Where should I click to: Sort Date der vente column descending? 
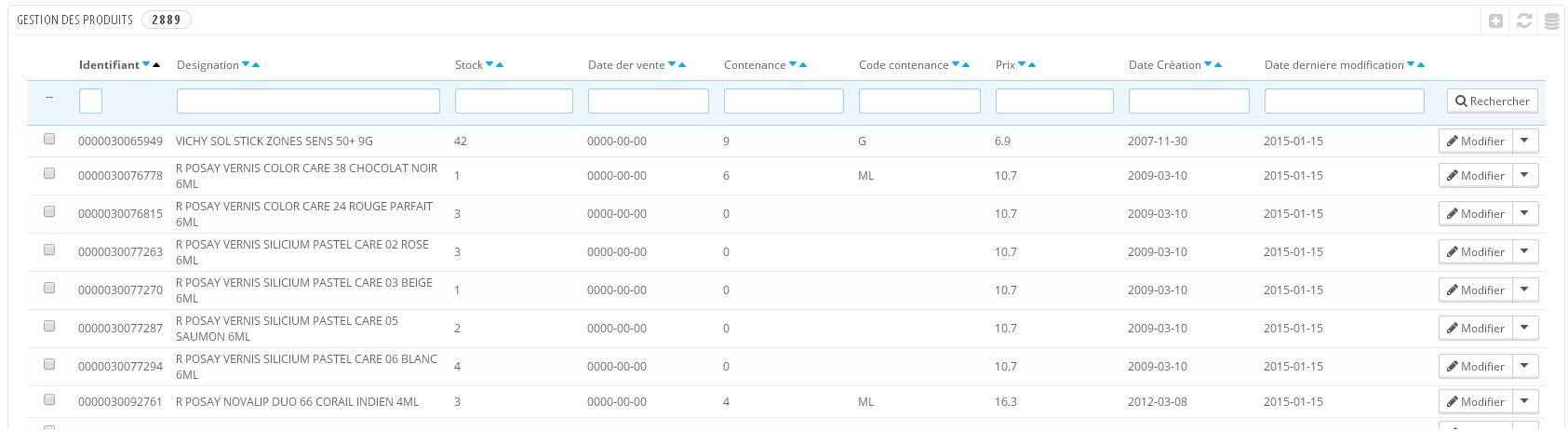[672, 65]
